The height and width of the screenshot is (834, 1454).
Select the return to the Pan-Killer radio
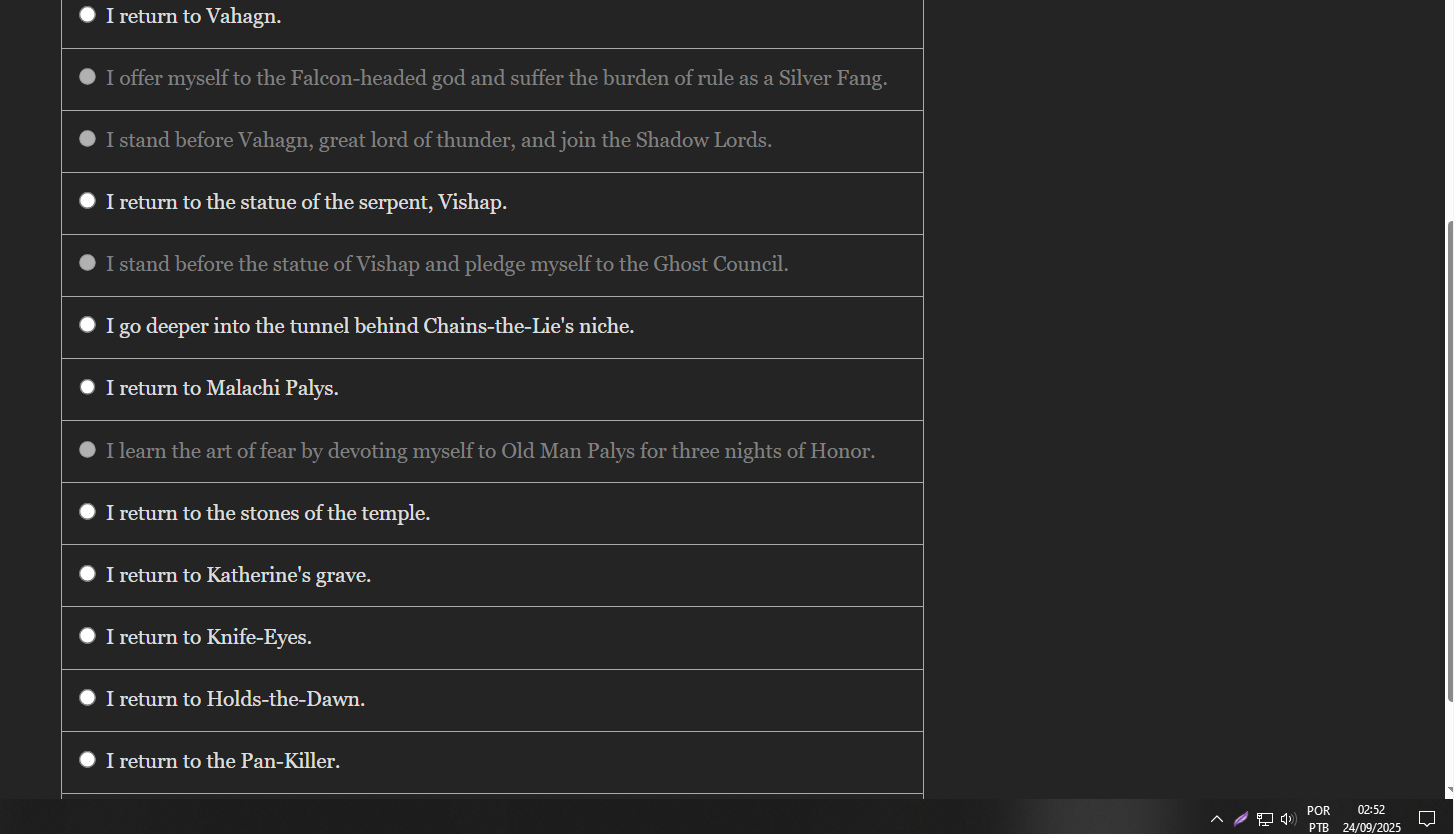pos(88,760)
